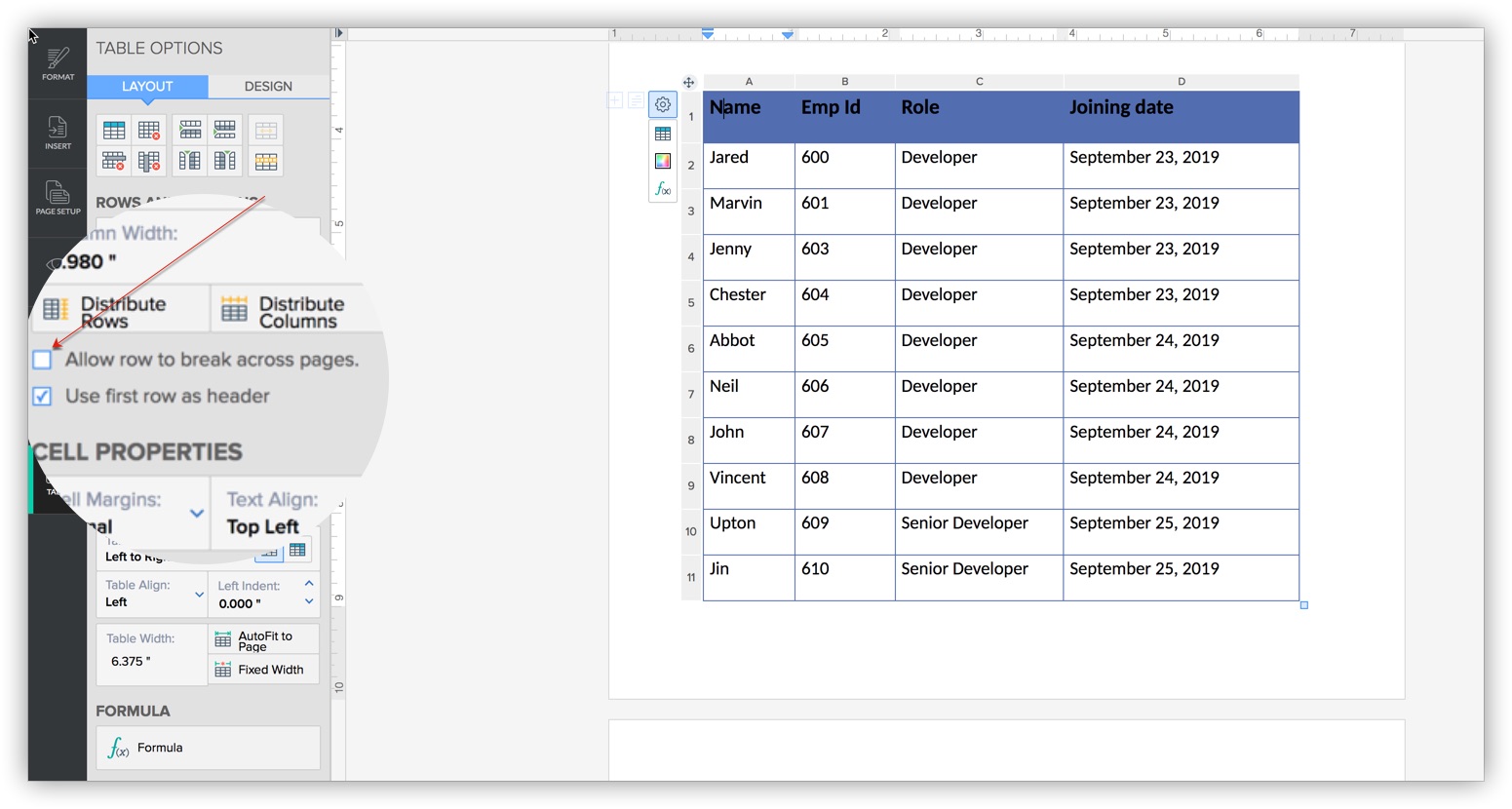Open the Formula button in the panel

pyautogui.click(x=208, y=748)
